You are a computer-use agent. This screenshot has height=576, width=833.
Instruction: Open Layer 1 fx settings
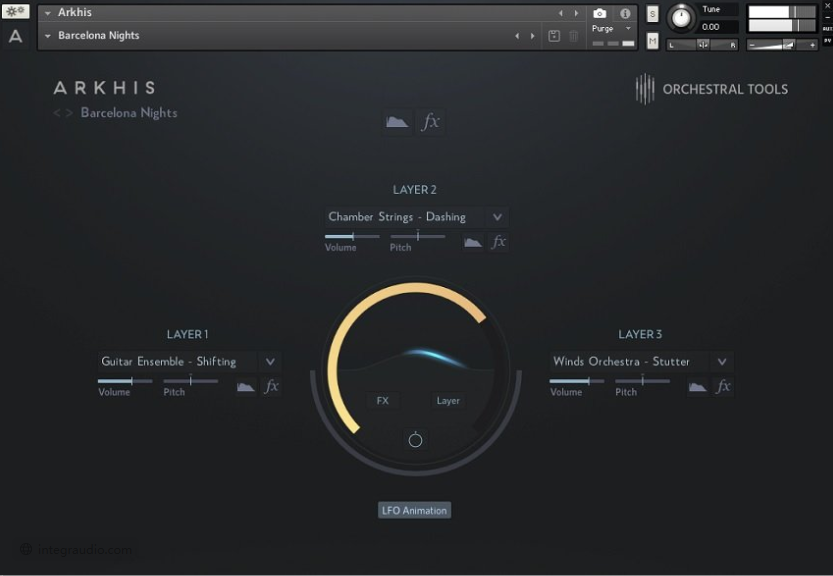271,386
